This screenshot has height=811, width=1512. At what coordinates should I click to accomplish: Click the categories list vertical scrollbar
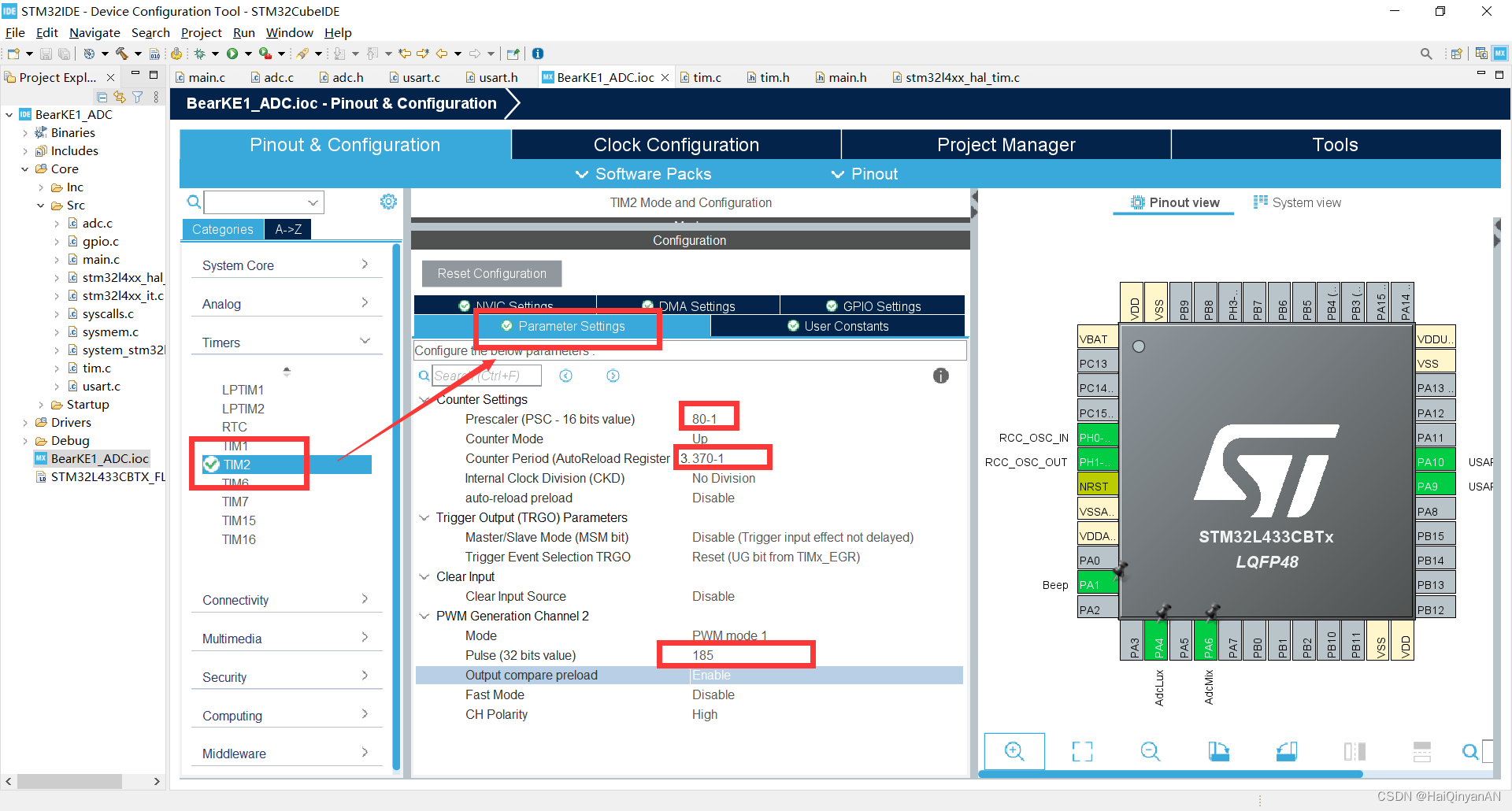pyautogui.click(x=396, y=507)
